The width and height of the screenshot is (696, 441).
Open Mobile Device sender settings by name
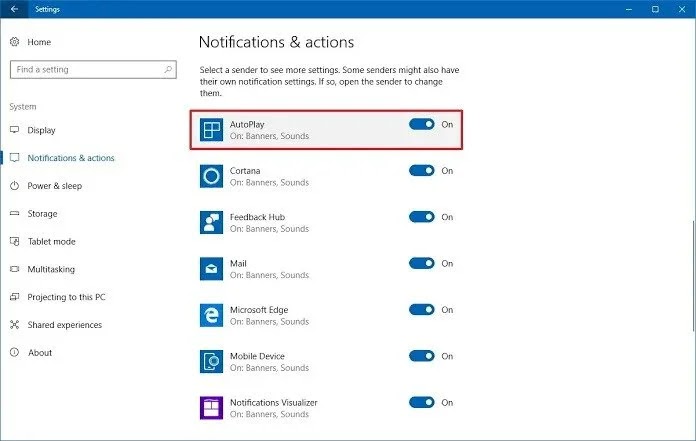click(257, 356)
